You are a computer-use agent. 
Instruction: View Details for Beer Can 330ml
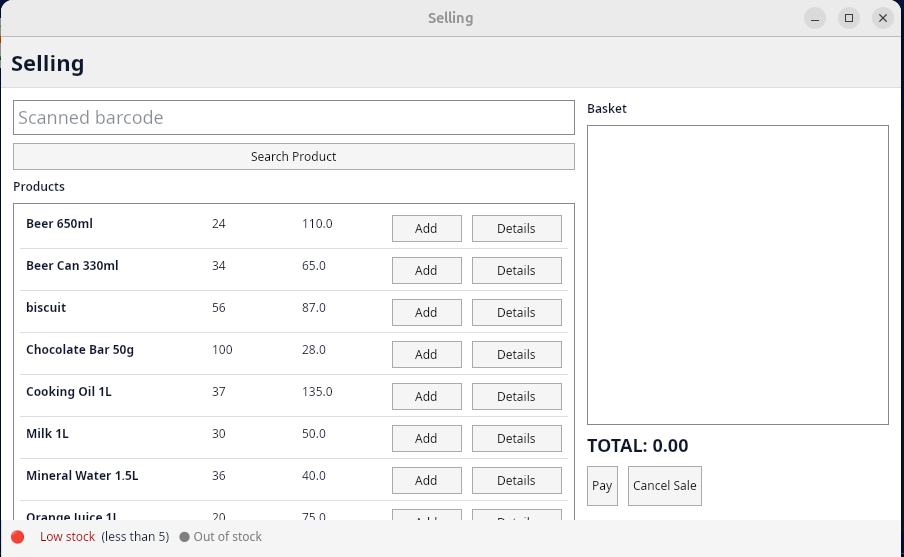[516, 270]
